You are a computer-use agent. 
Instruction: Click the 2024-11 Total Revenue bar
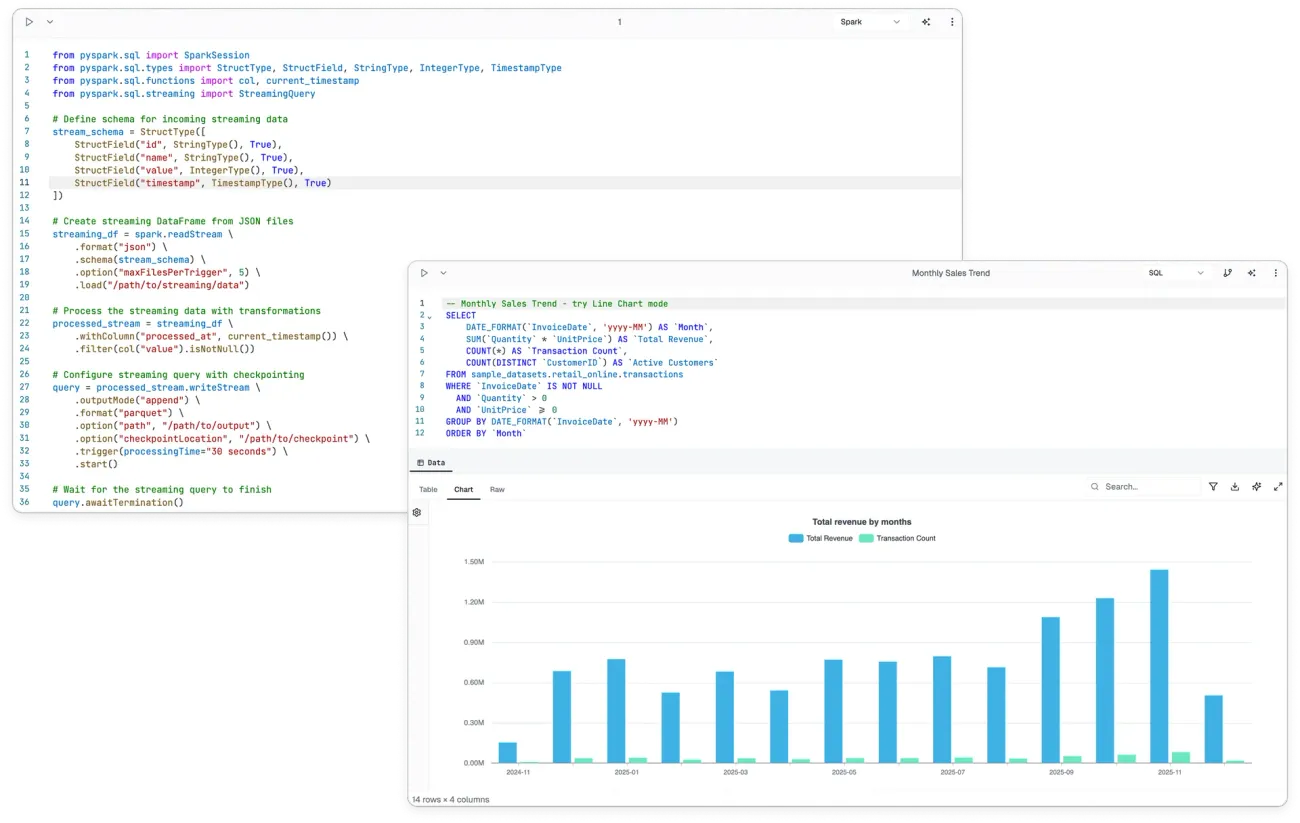click(x=507, y=753)
